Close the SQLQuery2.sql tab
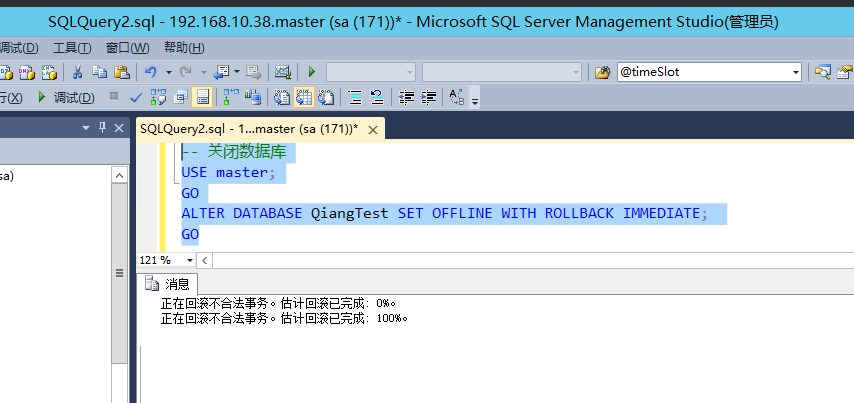This screenshot has height=403, width=854. [x=374, y=129]
